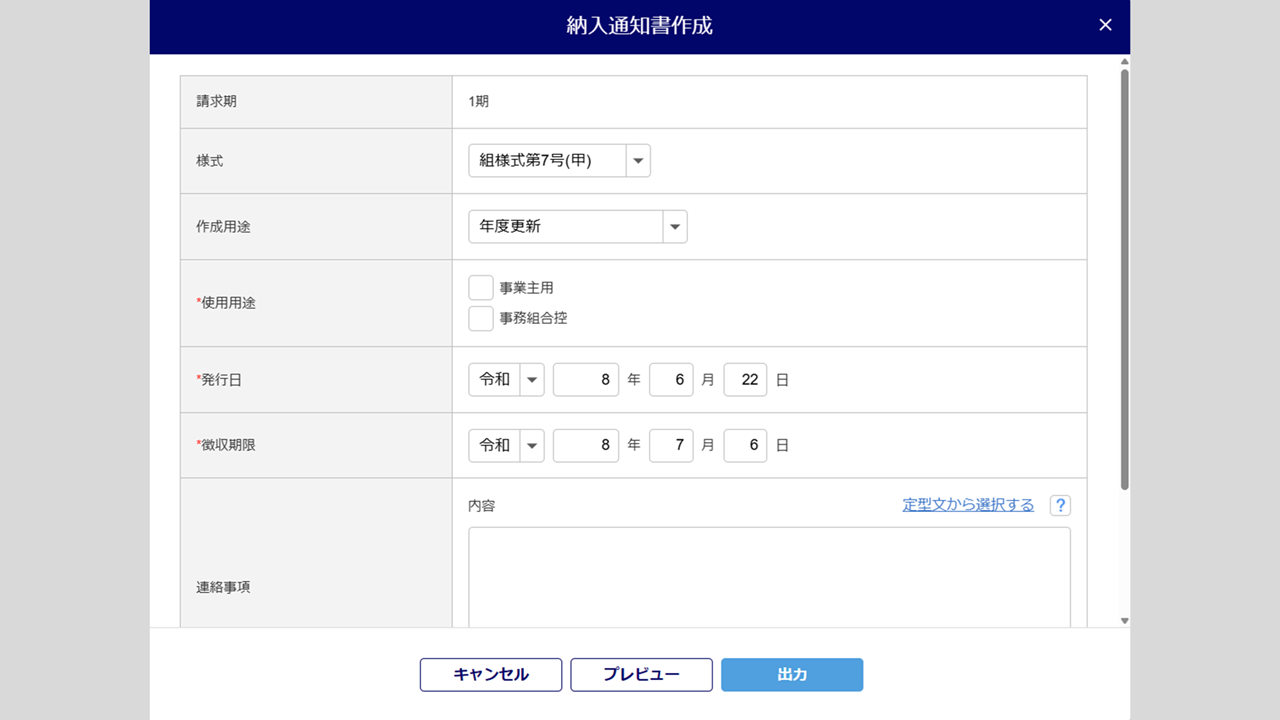1280x720 pixels.
Task: Click the 徴収期限 year field
Action: click(x=586, y=445)
